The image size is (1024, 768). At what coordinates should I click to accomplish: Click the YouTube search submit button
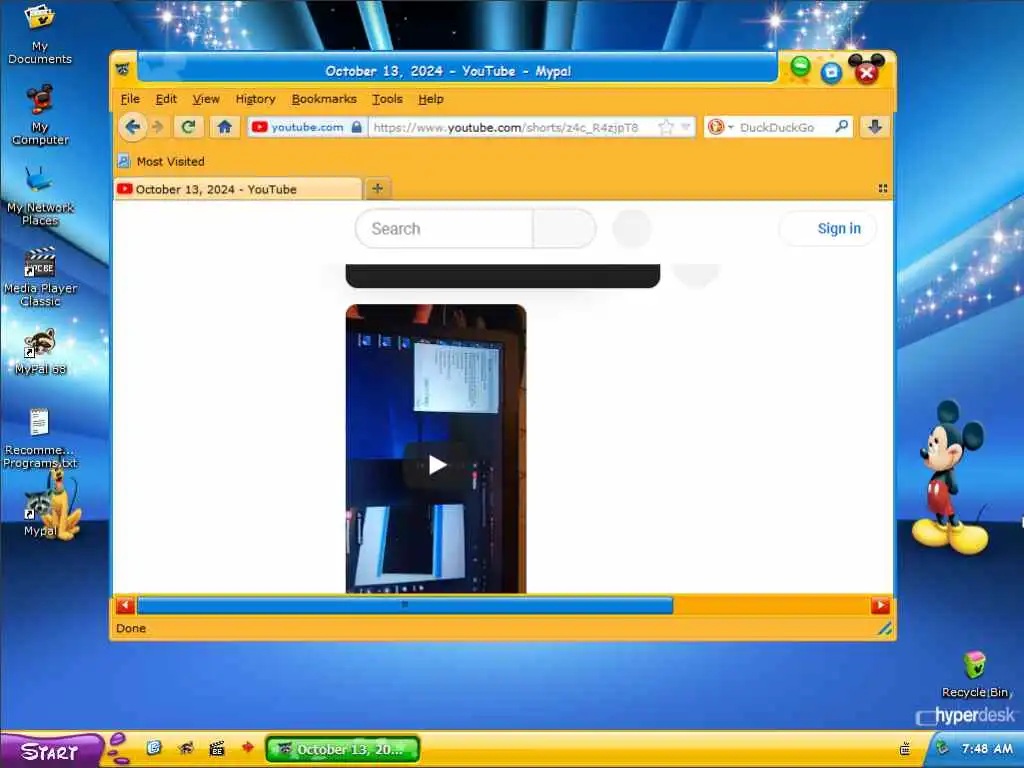click(x=564, y=229)
